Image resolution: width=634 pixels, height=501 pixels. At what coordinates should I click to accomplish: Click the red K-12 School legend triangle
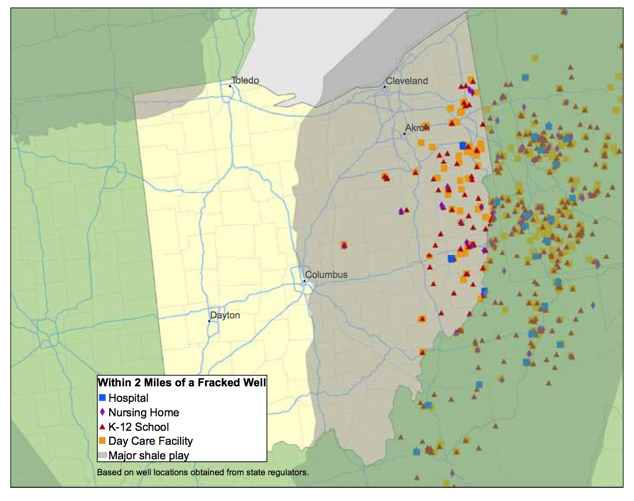pos(102,427)
